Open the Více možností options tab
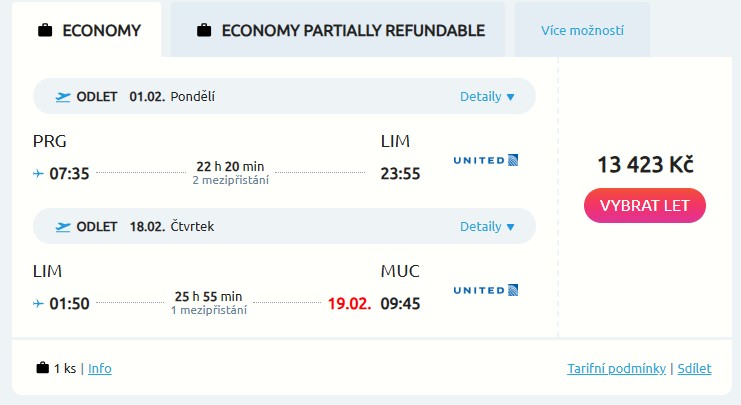 pyautogui.click(x=582, y=30)
